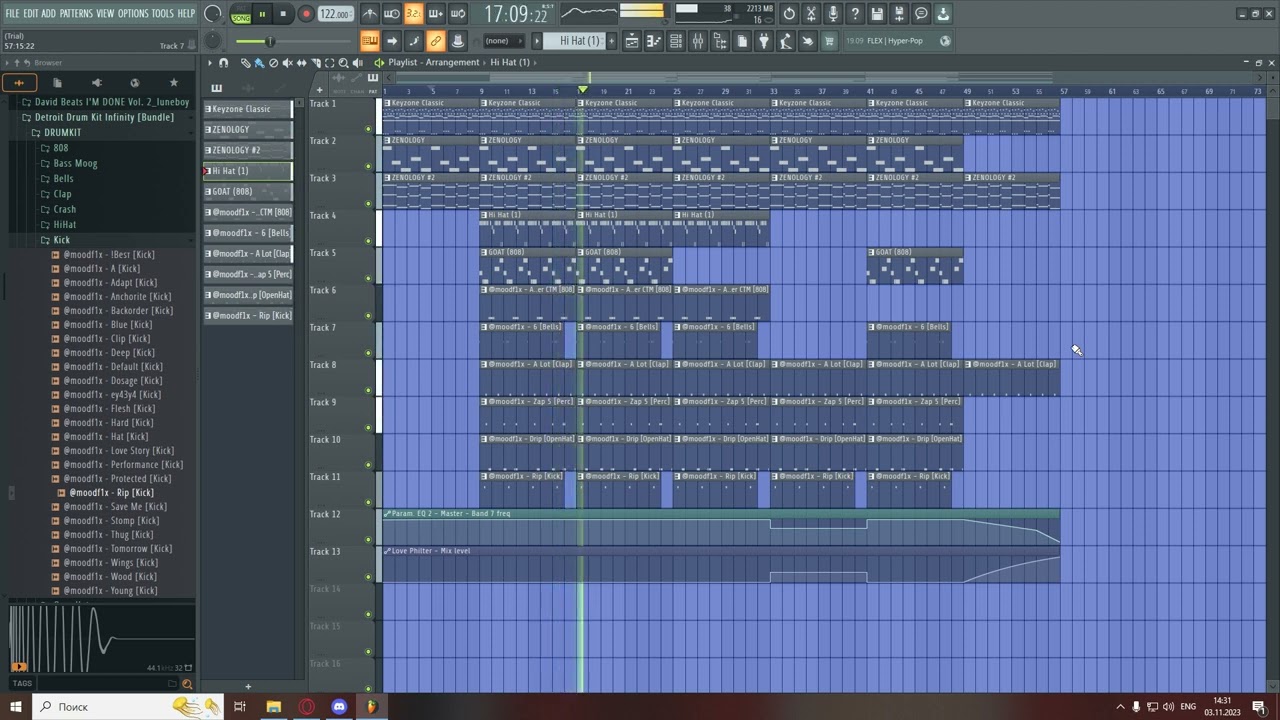This screenshot has height=720, width=1280.
Task: Mute Track 12 via its green dot
Action: (x=368, y=540)
